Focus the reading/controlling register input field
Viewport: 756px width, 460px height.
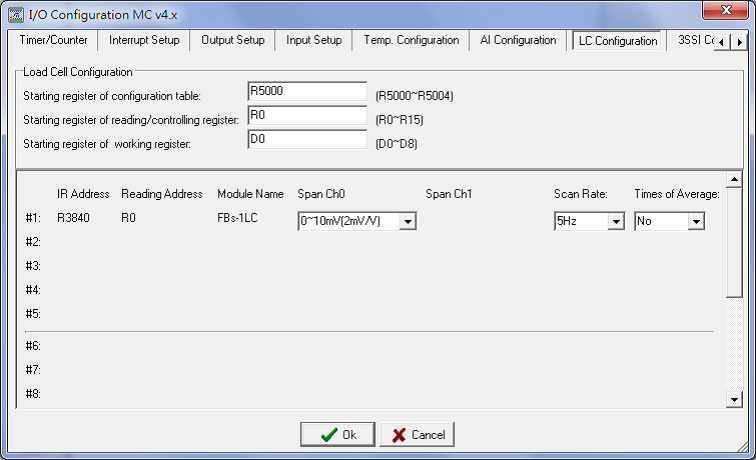[x=307, y=116]
